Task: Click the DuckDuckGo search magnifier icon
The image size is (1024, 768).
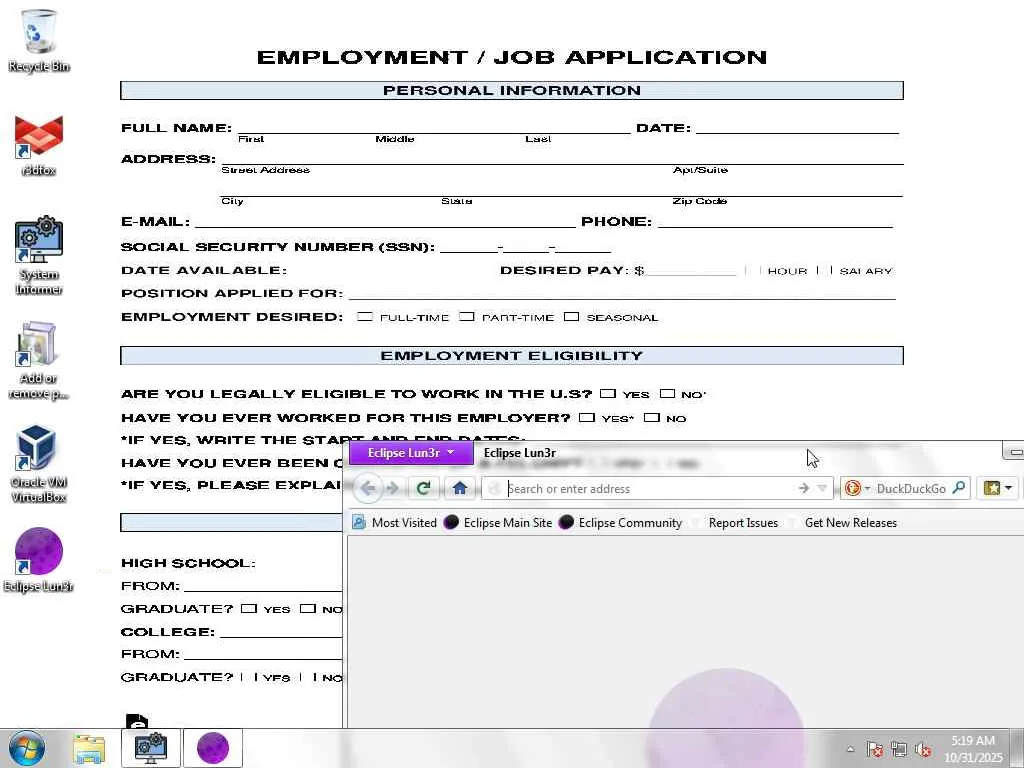Action: pos(958,488)
